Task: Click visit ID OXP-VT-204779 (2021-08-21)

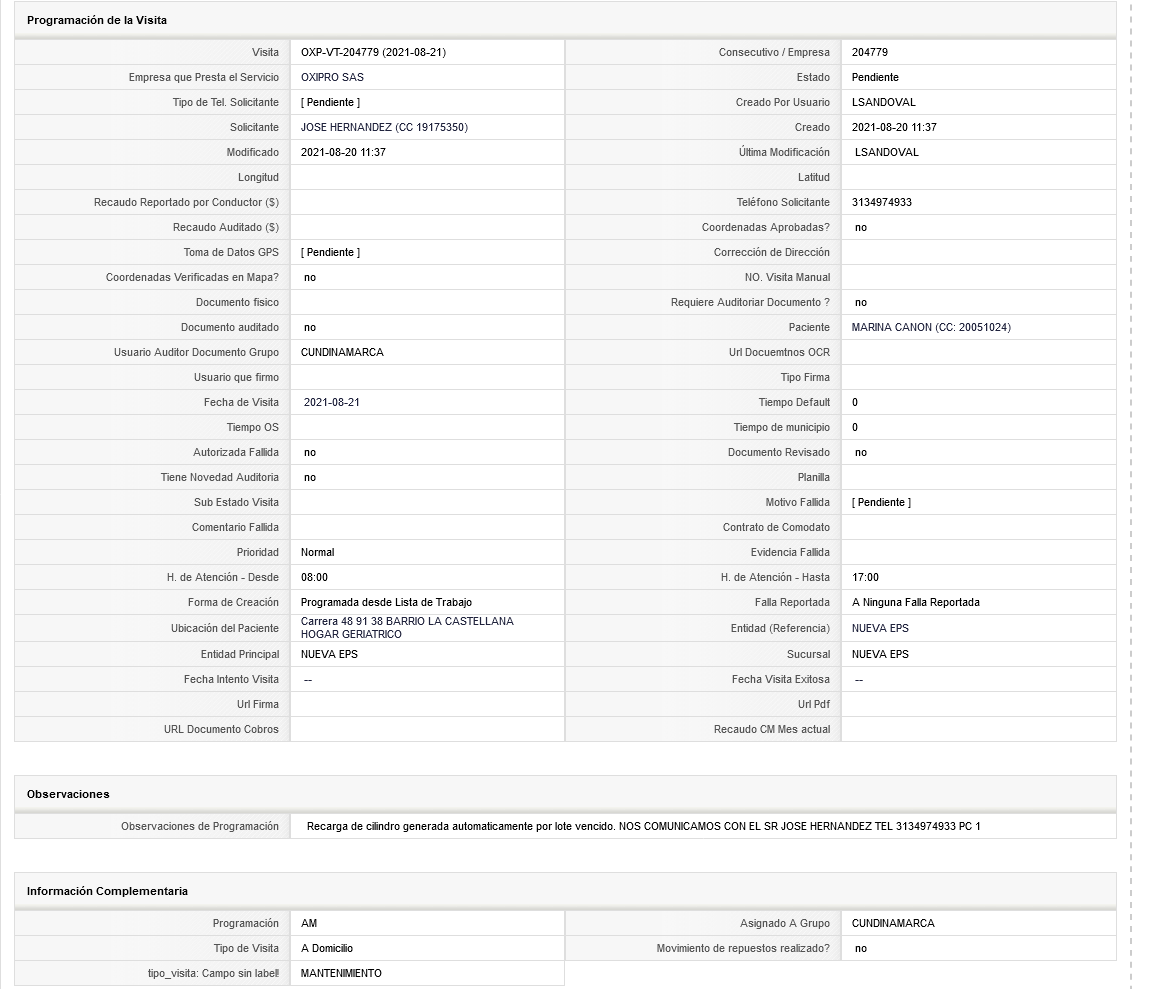Action: coord(373,52)
